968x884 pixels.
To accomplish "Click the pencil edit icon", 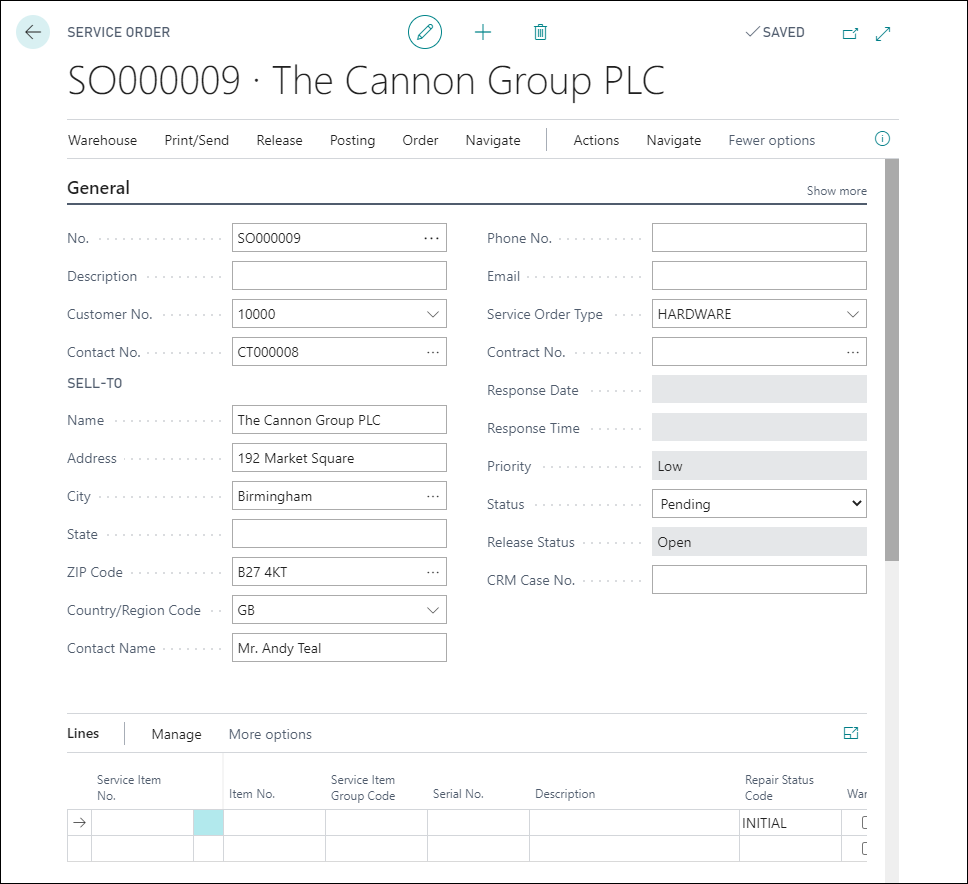I will click(425, 32).
